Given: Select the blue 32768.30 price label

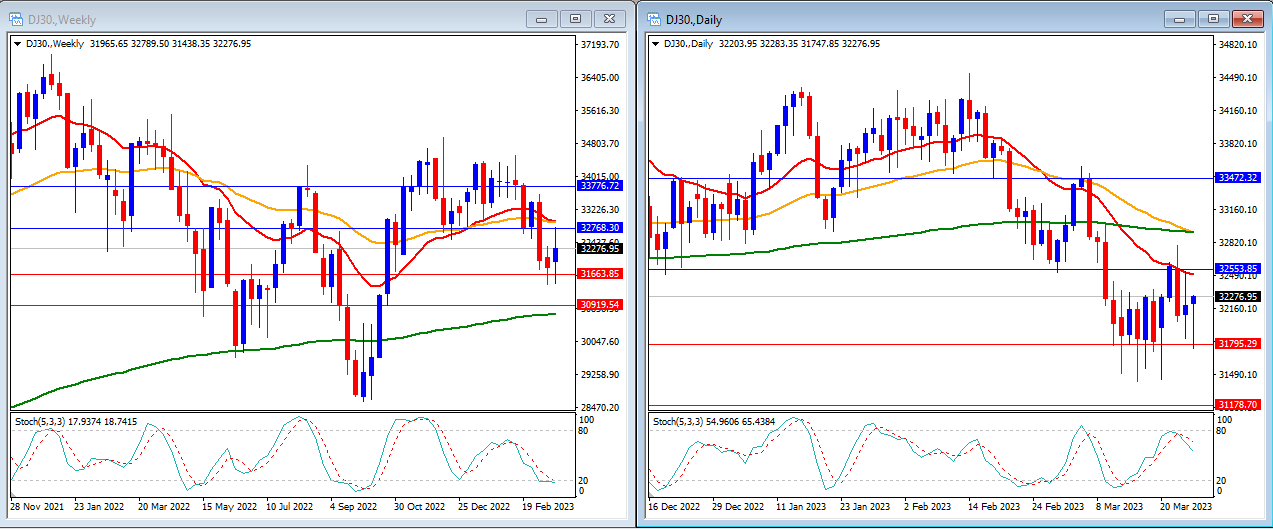Looking at the screenshot, I should pos(600,228).
